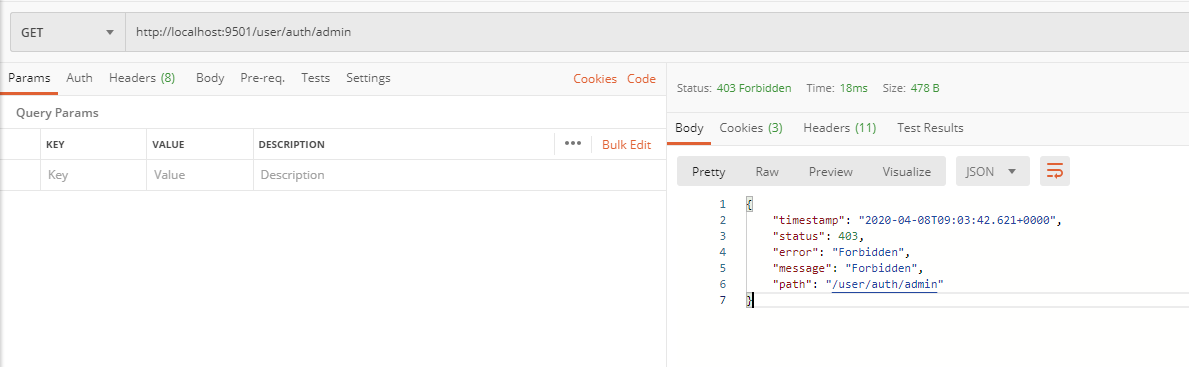Viewport: 1189px width, 367px height.
Task: Open the three-dots column options menu
Action: (x=573, y=143)
